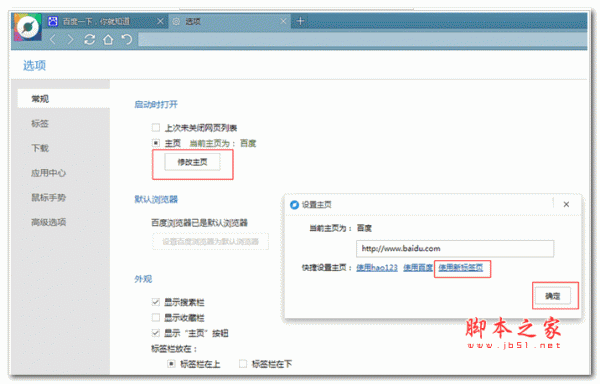Screen dimensions: 600x384
Task: Click the 启动时打开 section heading
Action: click(x=156, y=104)
